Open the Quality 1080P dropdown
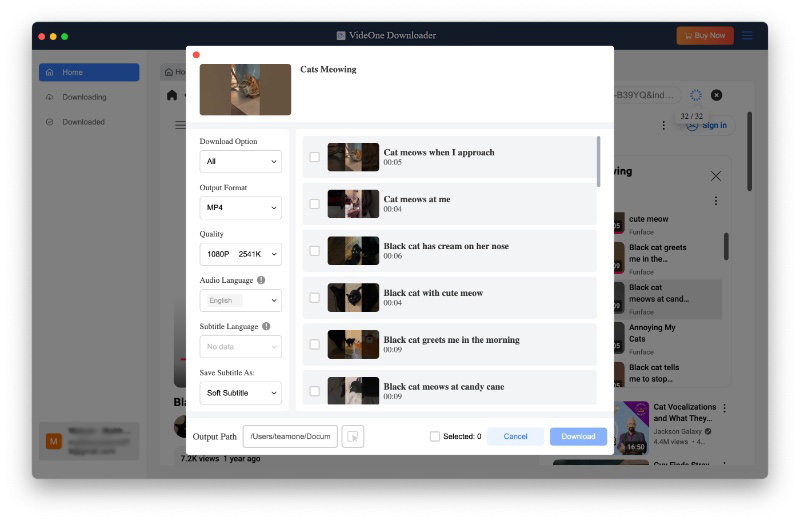 (240, 254)
